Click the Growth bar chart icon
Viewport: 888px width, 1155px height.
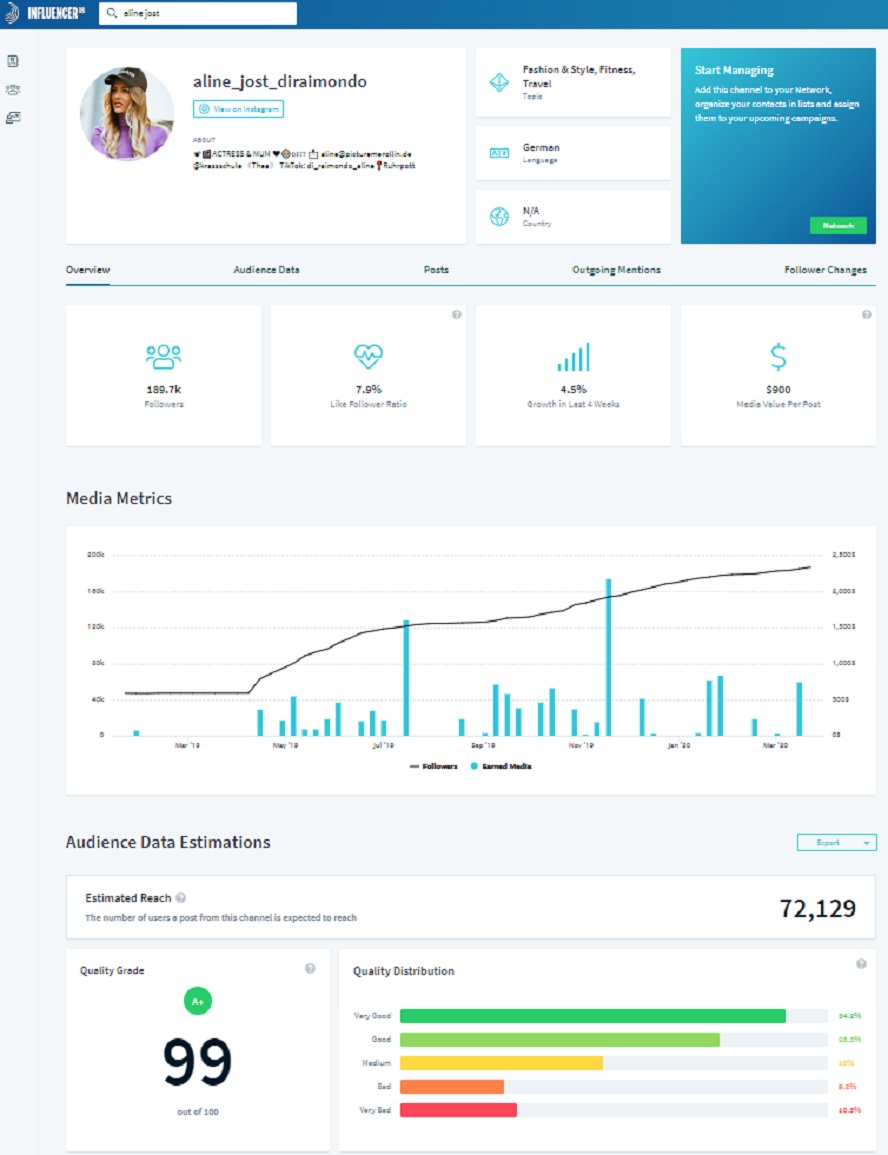coord(574,357)
